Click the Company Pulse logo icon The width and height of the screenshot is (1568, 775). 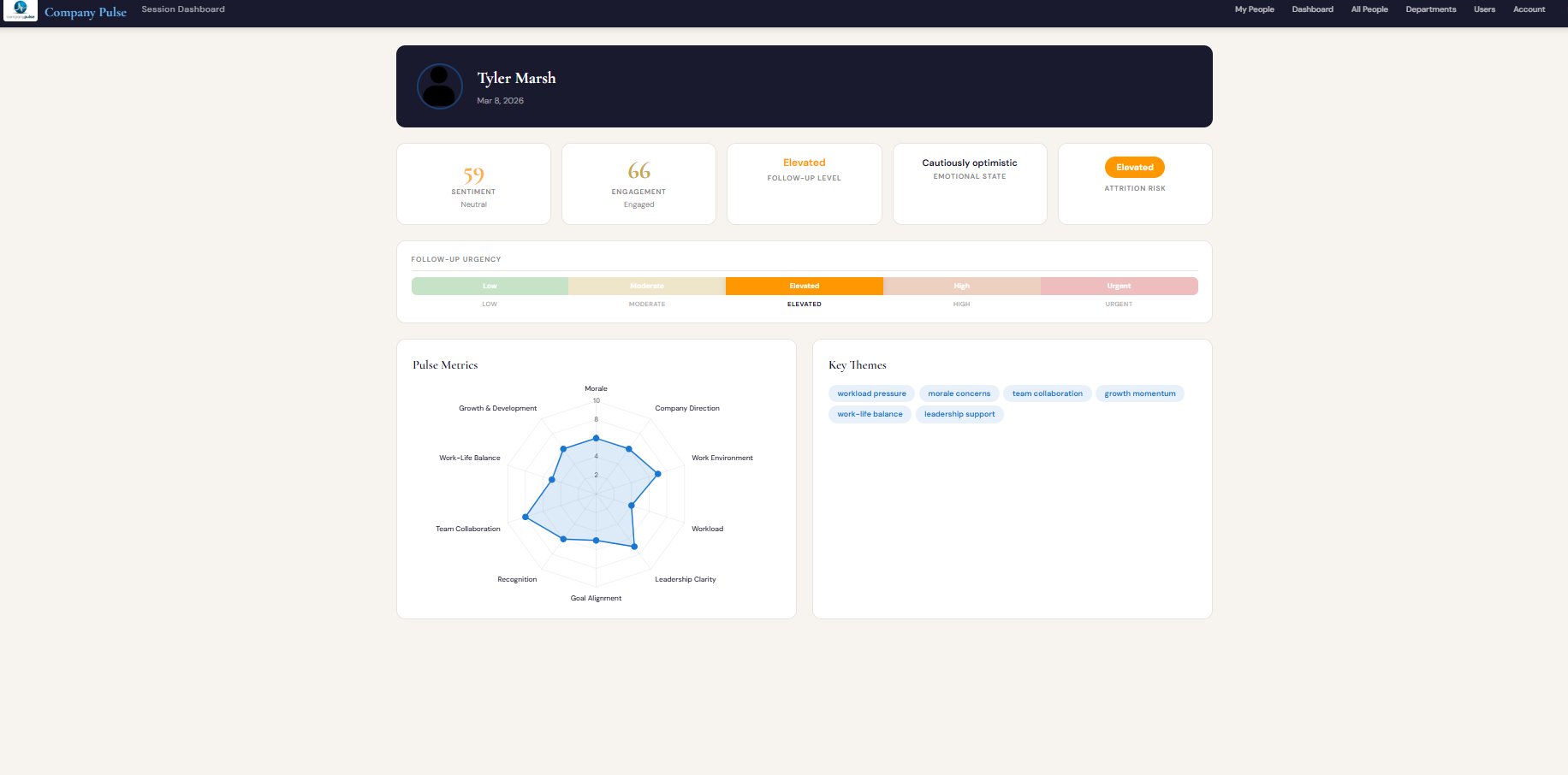[21, 10]
